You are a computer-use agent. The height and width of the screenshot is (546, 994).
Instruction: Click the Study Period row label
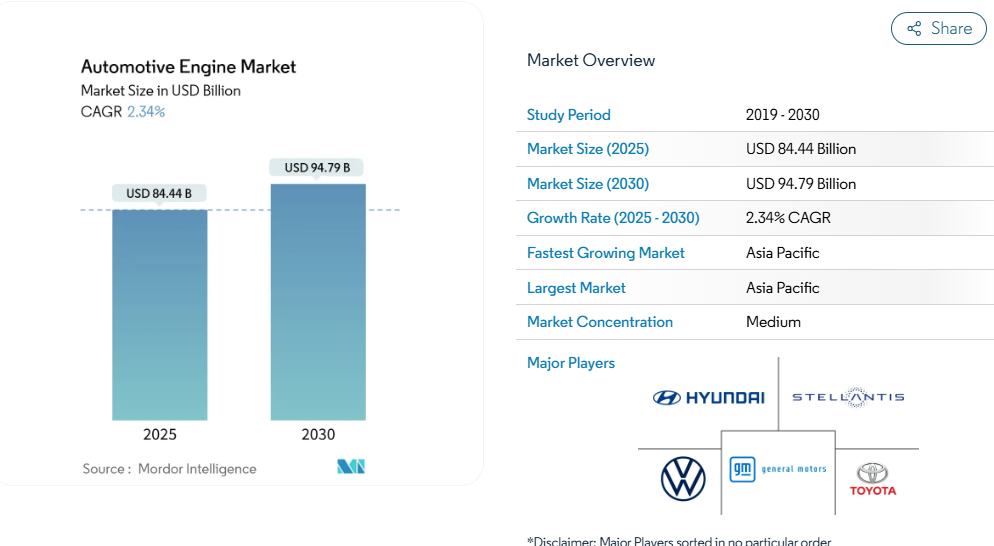(568, 115)
